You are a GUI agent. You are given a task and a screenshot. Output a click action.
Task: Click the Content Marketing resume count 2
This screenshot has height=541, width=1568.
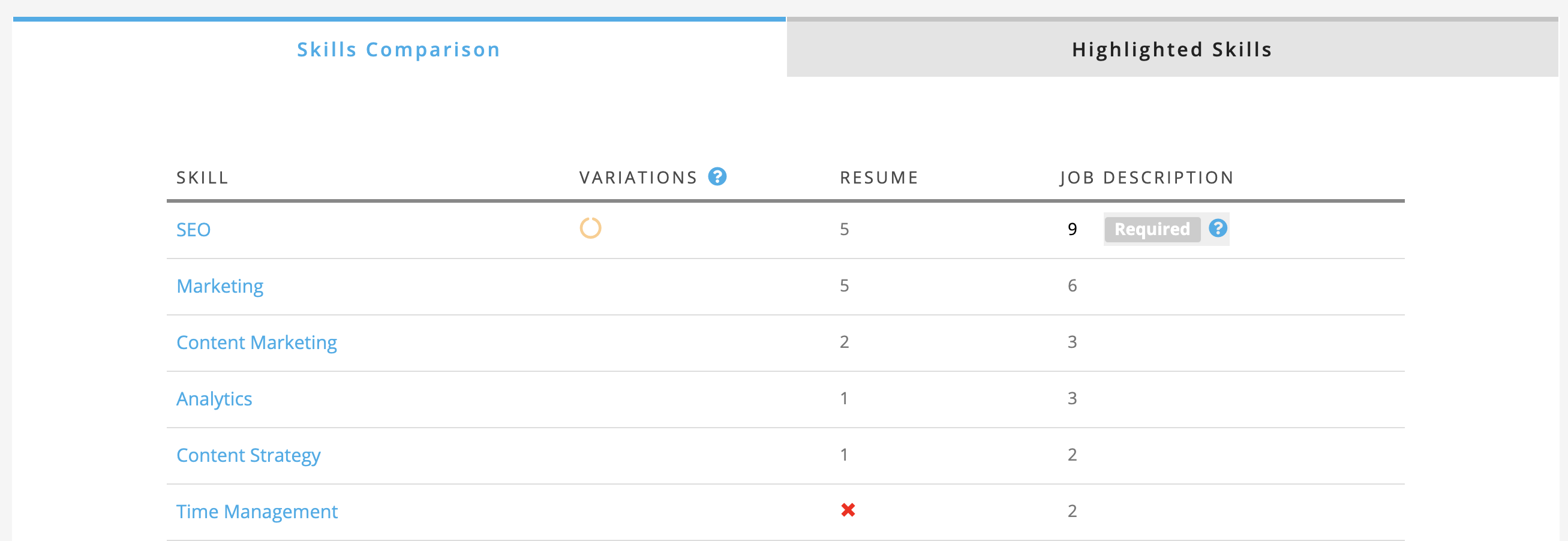(844, 342)
